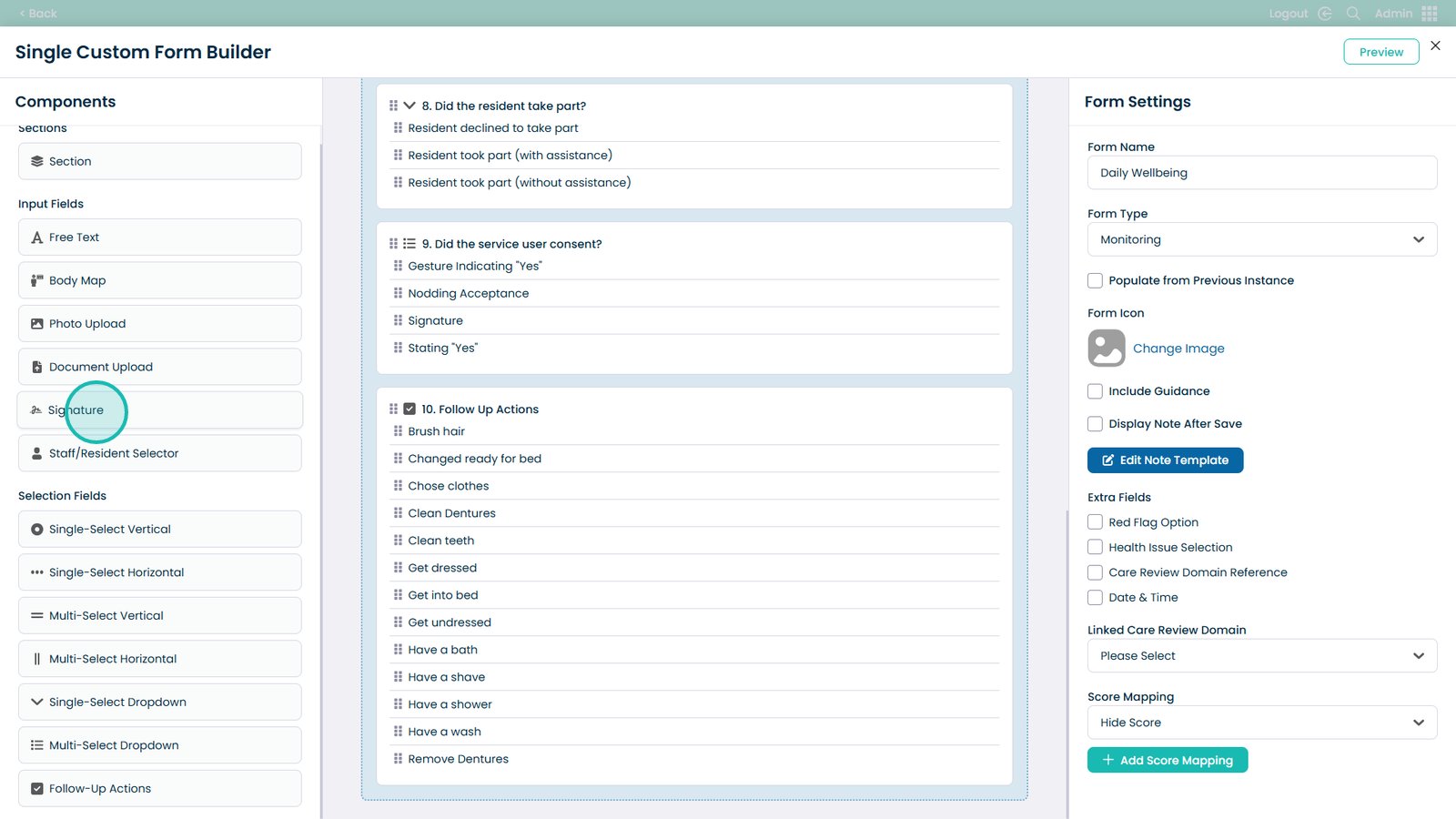Click Edit Note Template button
Screen dimensions: 1456x819
click(1165, 460)
